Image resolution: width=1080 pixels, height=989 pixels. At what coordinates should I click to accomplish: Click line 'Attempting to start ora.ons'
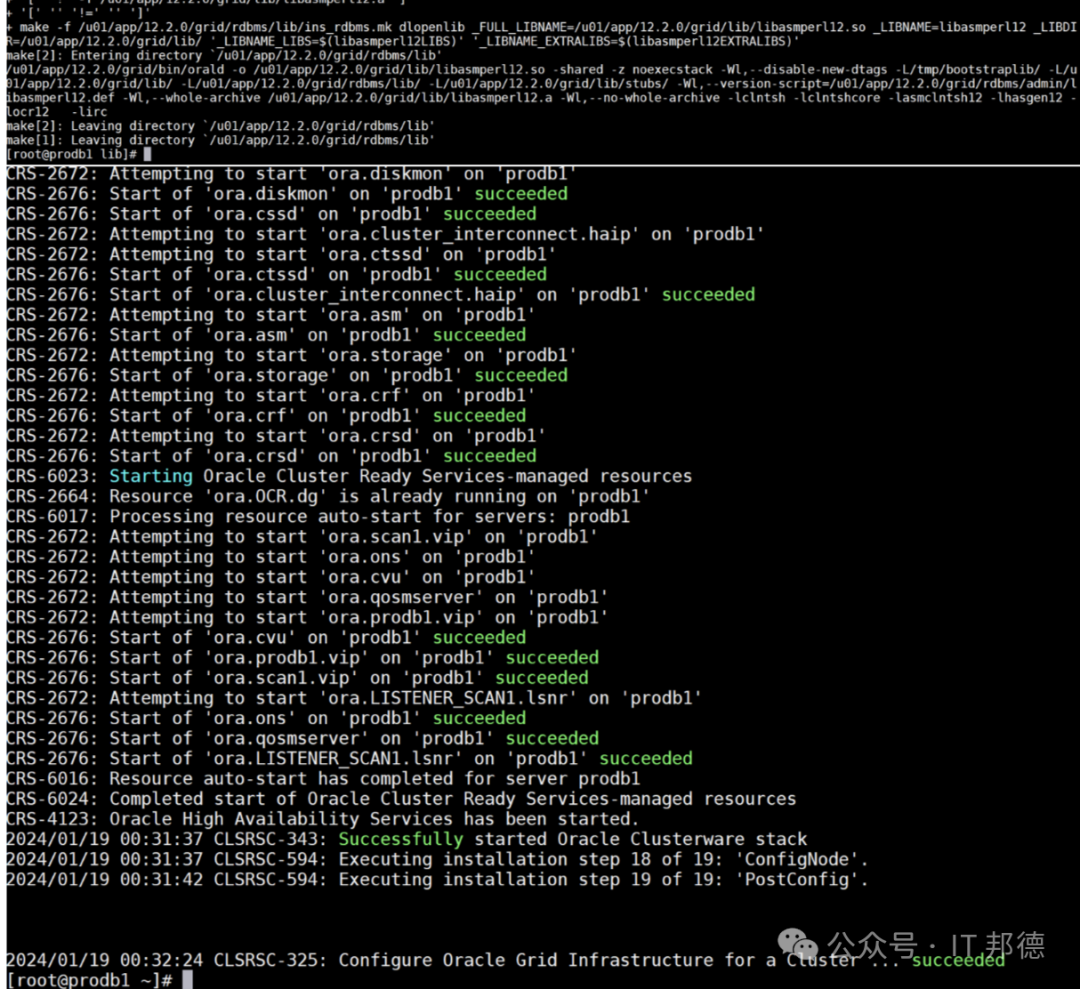tap(271, 557)
